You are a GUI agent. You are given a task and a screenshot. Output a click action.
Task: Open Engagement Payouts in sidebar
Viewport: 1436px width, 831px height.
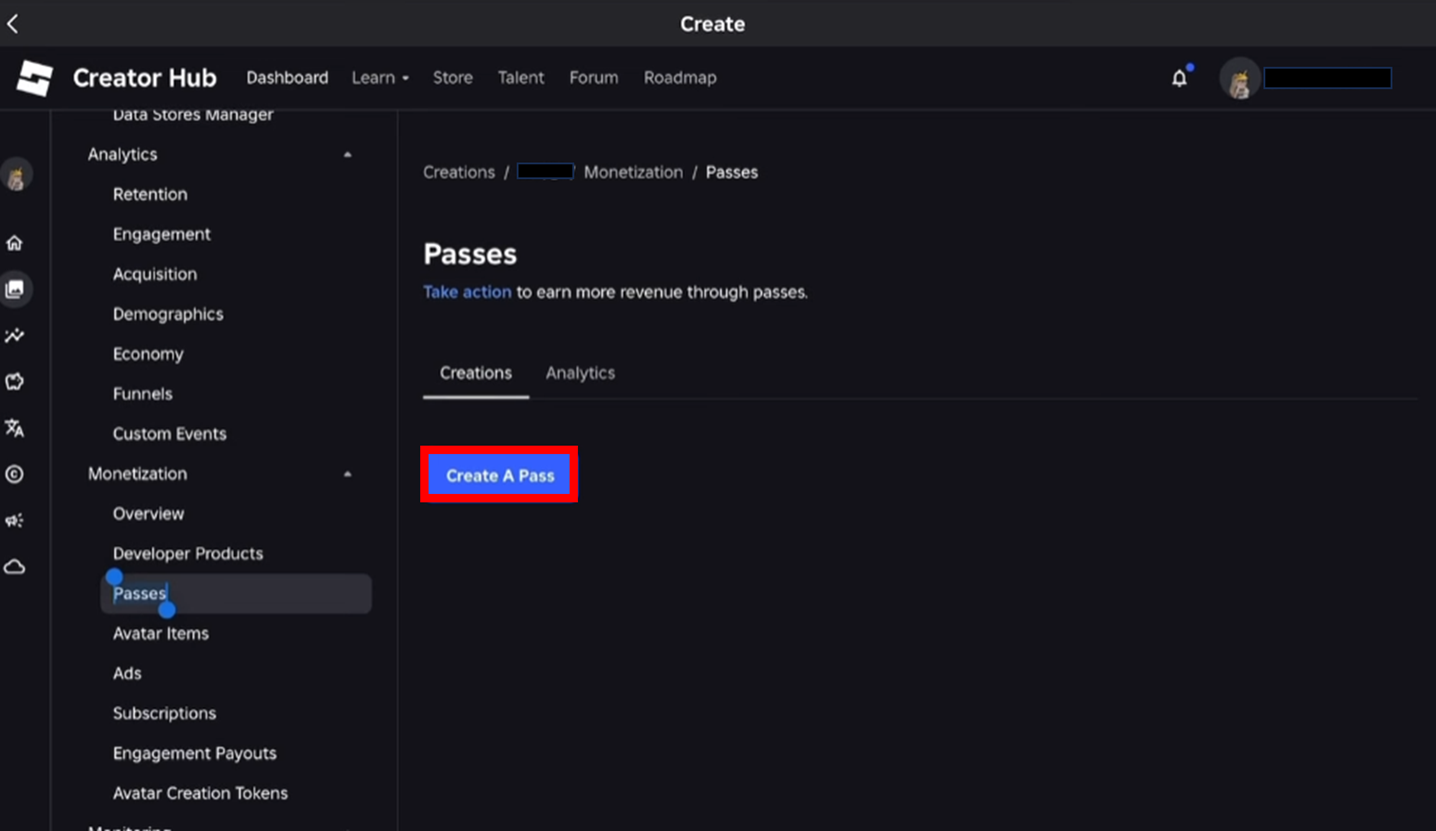195,754
